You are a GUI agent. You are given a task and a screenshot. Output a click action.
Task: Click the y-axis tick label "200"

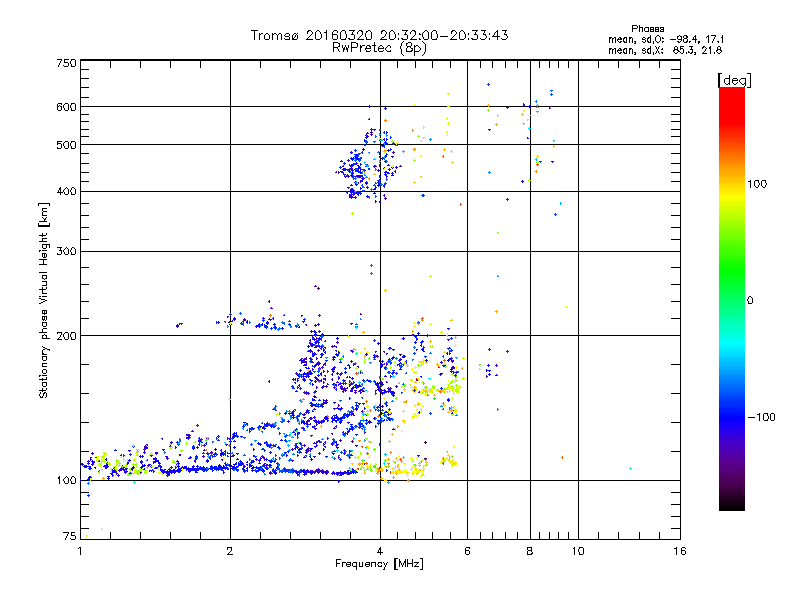point(66,335)
